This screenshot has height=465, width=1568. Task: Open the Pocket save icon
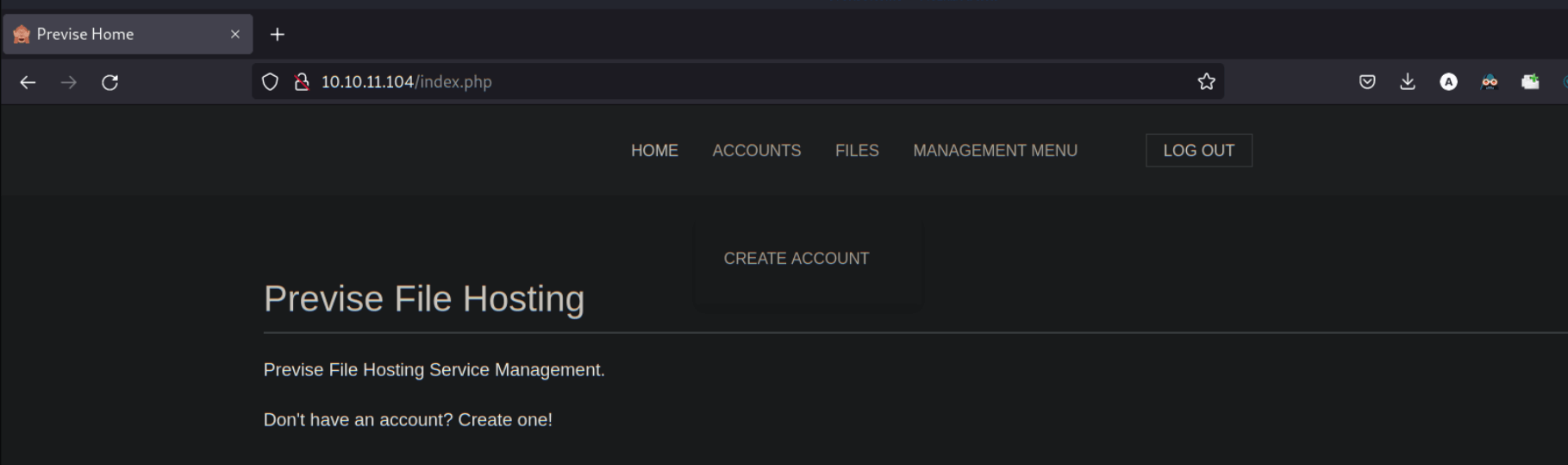[x=1367, y=82]
